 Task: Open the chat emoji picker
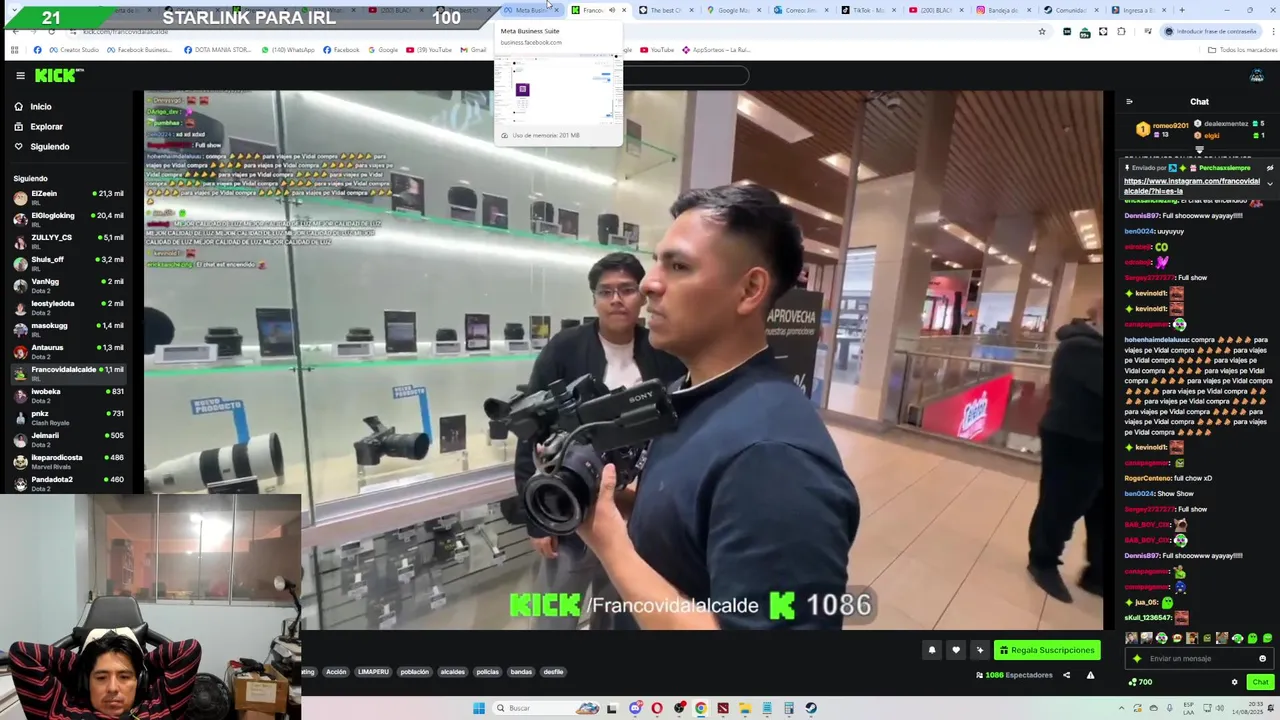pyautogui.click(x=1262, y=658)
